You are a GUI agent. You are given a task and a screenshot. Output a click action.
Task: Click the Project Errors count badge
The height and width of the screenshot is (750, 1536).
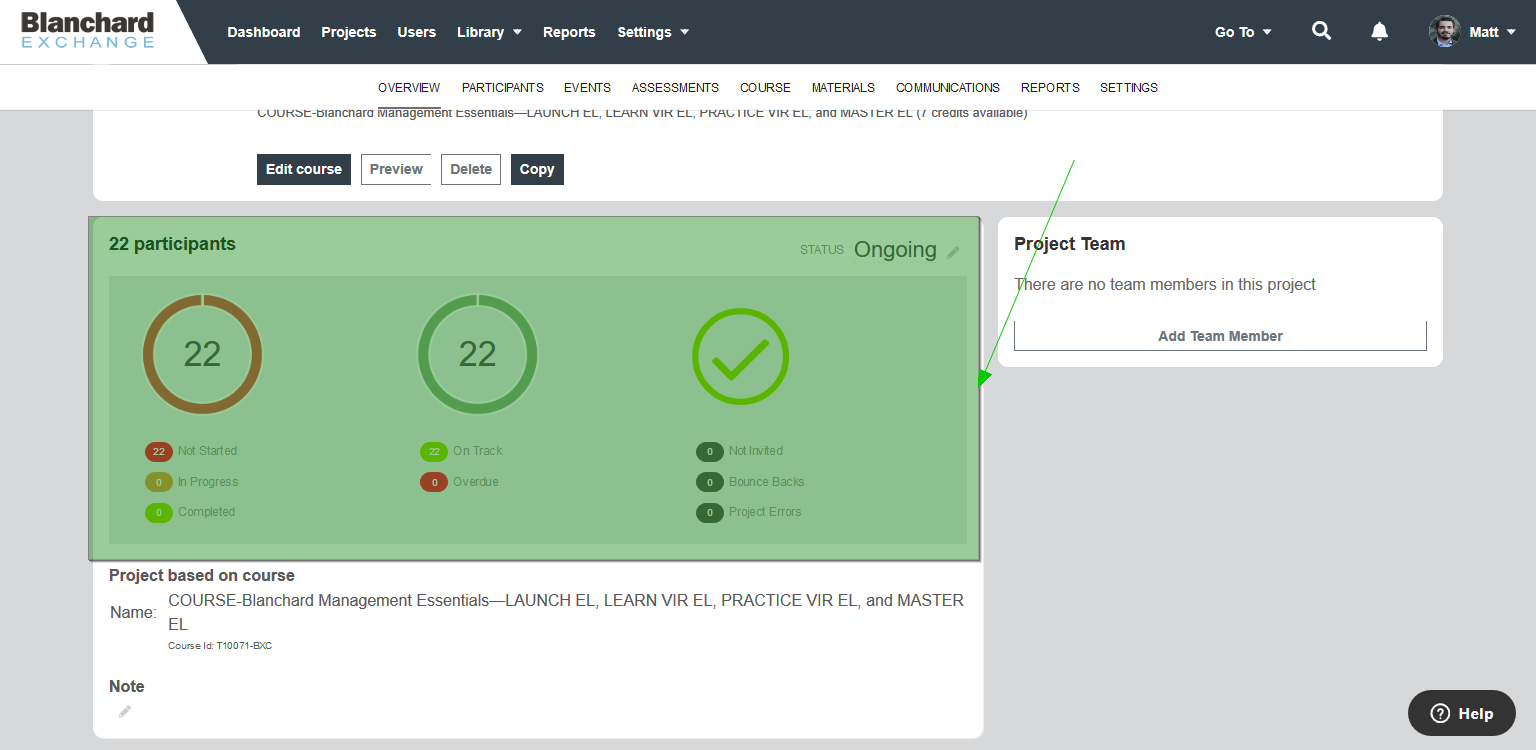click(709, 512)
